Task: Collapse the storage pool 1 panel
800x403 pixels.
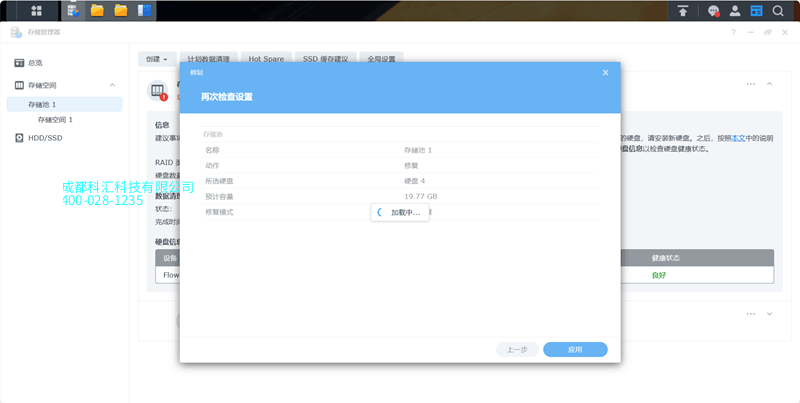Action: pyautogui.click(x=769, y=84)
